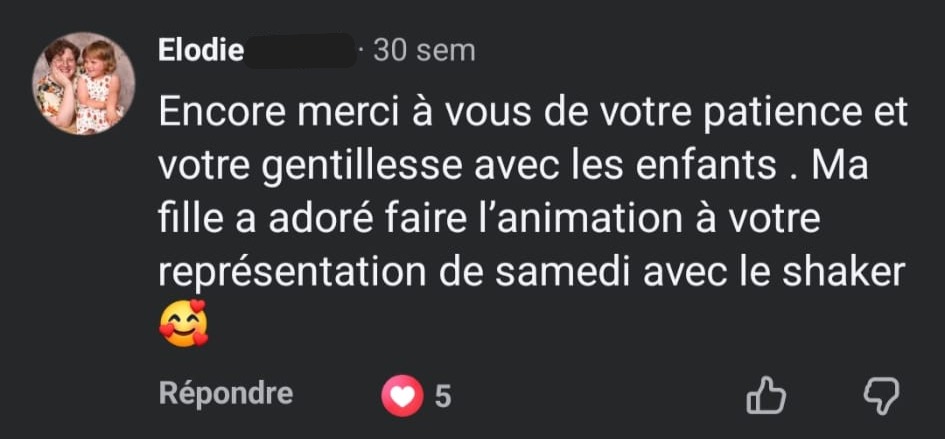Dislike the comment with thumbs down
This screenshot has width=945, height=439.
pyautogui.click(x=880, y=396)
